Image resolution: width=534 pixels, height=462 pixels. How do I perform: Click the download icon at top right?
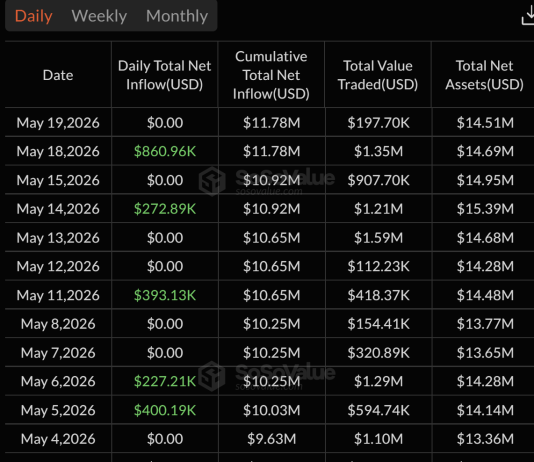[x=528, y=16]
